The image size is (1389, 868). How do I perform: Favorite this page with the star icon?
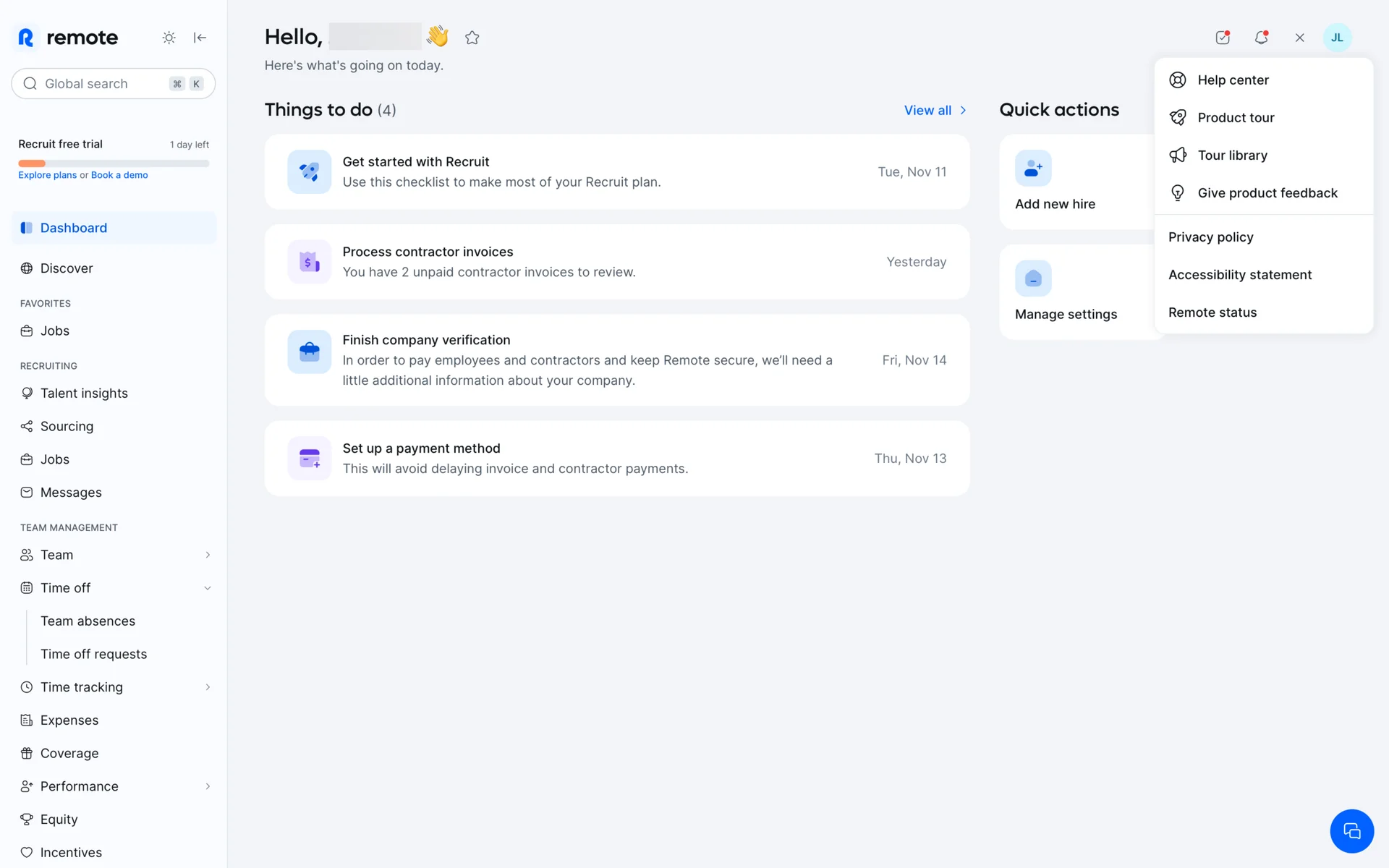pos(472,38)
